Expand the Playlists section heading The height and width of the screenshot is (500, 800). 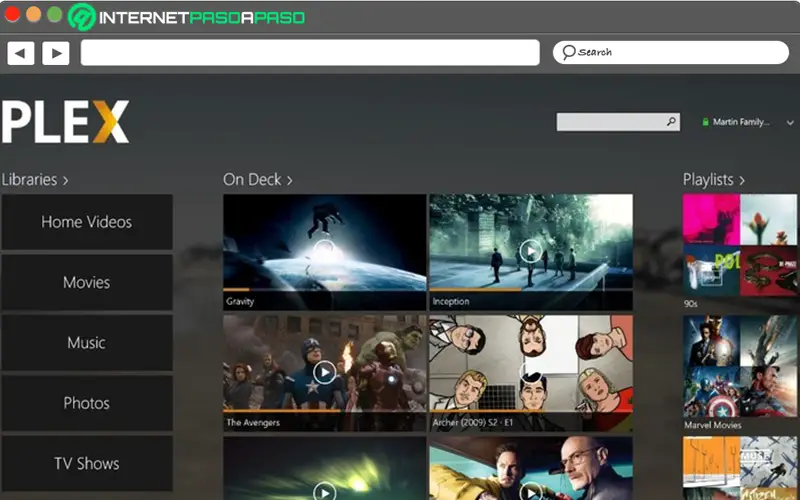(x=714, y=180)
